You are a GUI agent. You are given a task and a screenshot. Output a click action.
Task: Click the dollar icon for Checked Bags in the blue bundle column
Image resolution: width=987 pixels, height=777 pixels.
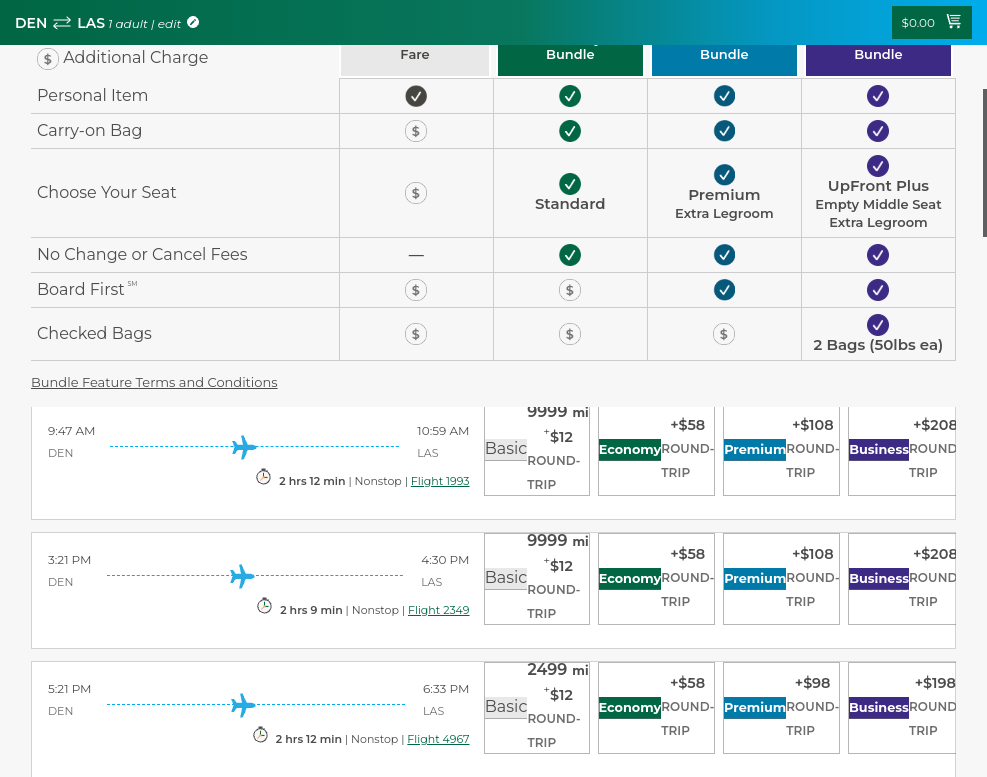724,334
